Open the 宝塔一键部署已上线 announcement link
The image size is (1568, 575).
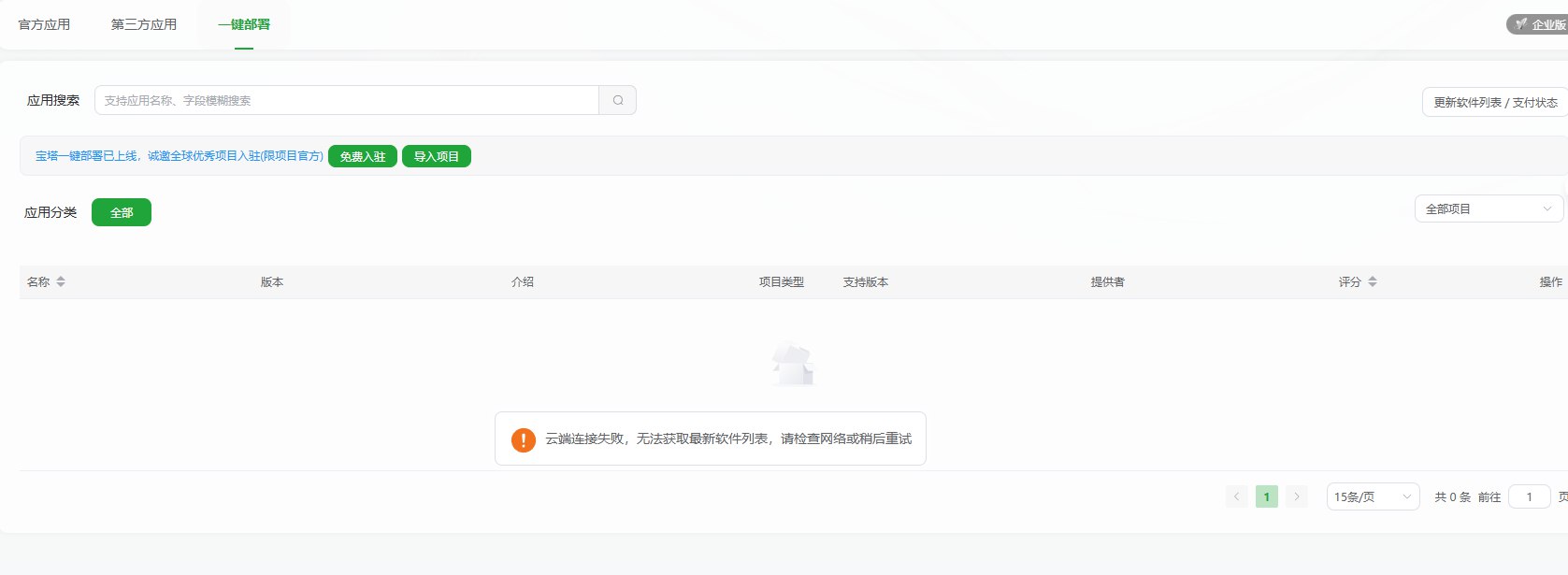[179, 156]
